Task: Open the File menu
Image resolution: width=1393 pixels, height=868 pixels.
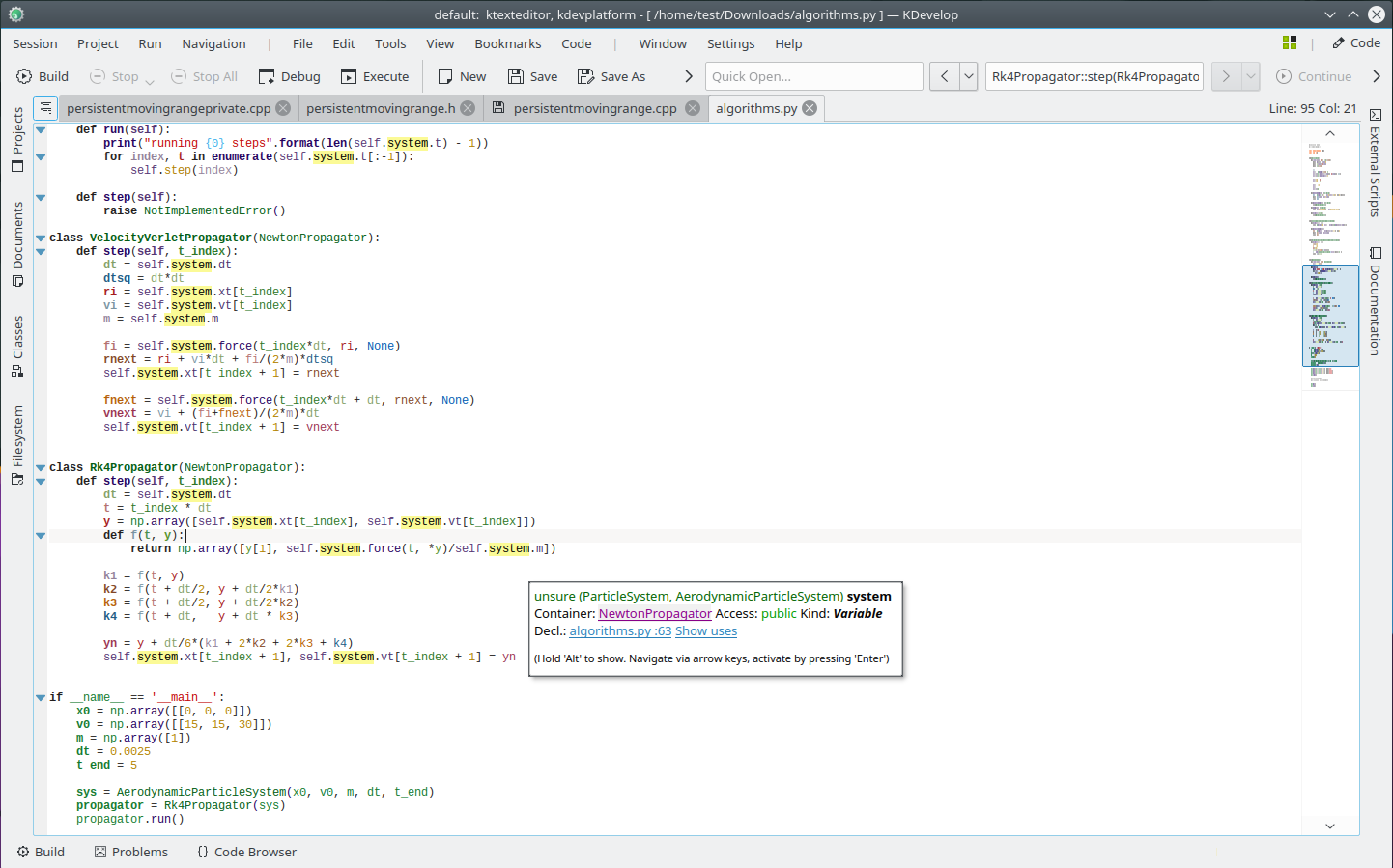Action: pyautogui.click(x=302, y=43)
